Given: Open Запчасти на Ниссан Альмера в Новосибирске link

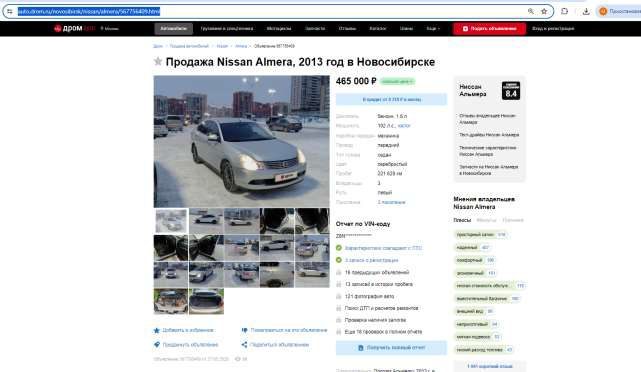Looking at the screenshot, I should (x=489, y=170).
